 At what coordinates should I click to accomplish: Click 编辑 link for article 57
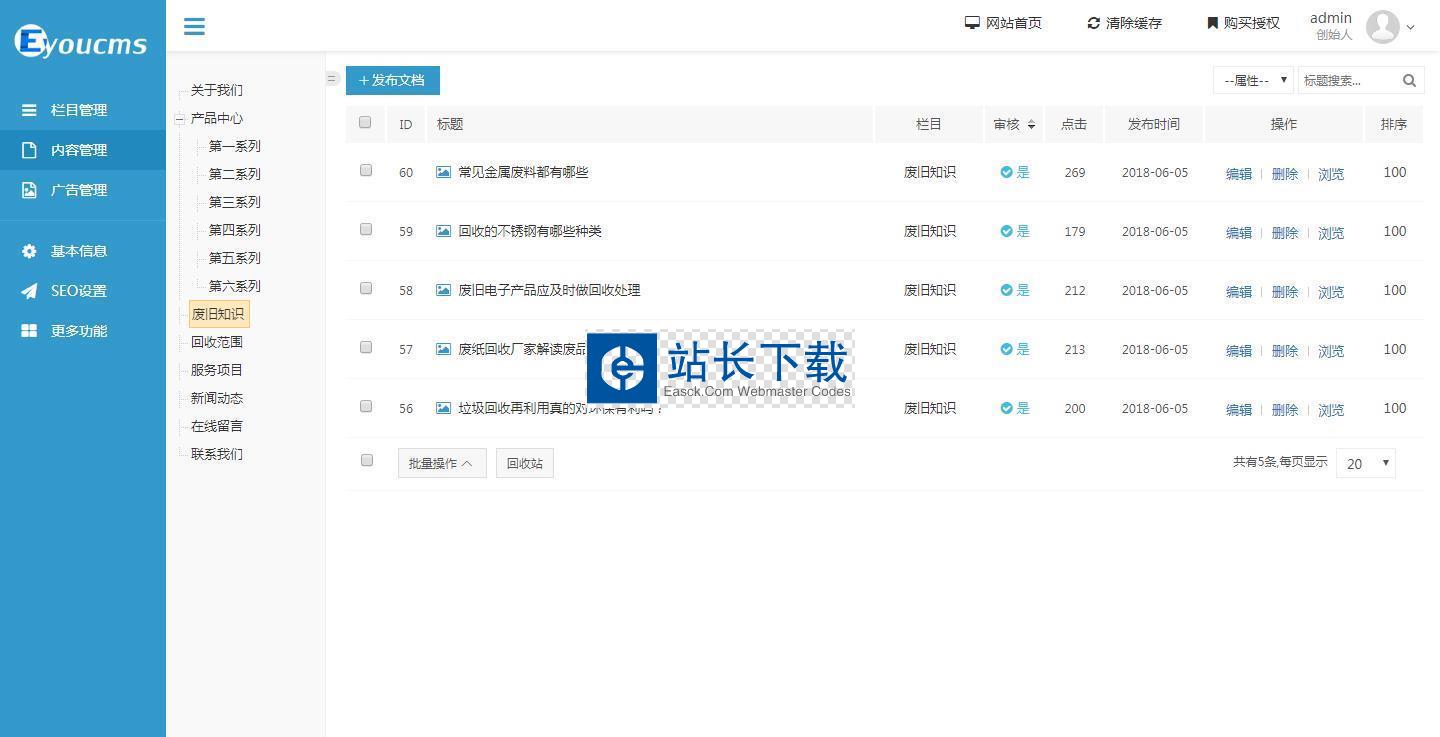click(x=1238, y=351)
